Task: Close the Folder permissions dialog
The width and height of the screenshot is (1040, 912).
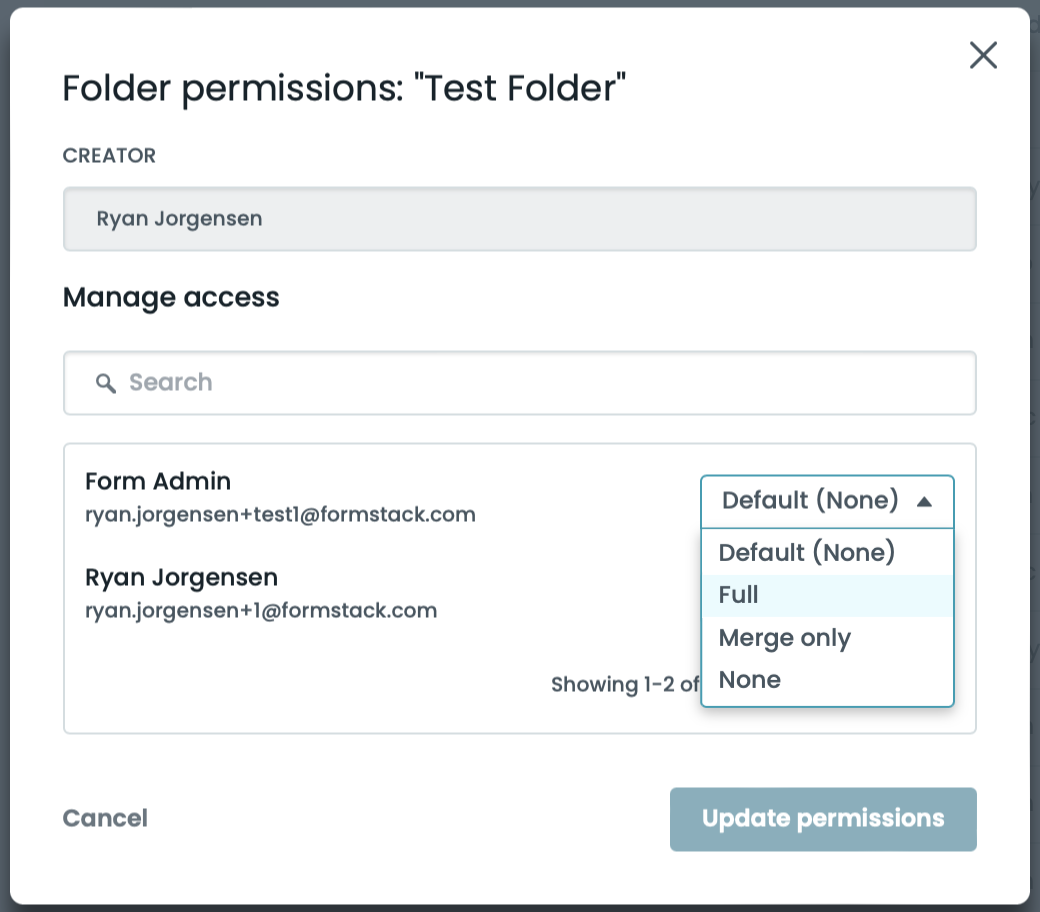Action: click(x=983, y=56)
